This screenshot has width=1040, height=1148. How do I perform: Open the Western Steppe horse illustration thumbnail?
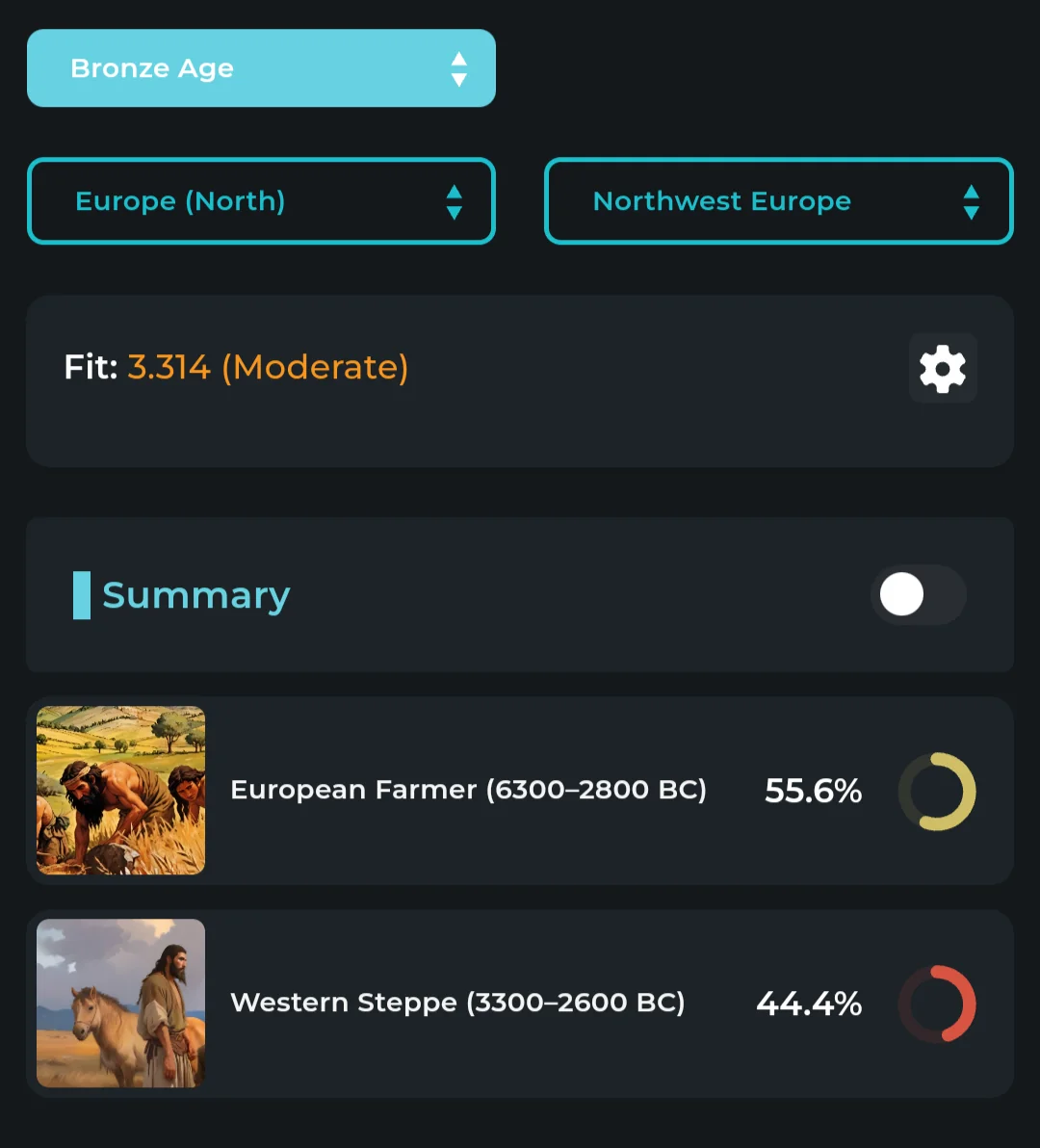[120, 1003]
